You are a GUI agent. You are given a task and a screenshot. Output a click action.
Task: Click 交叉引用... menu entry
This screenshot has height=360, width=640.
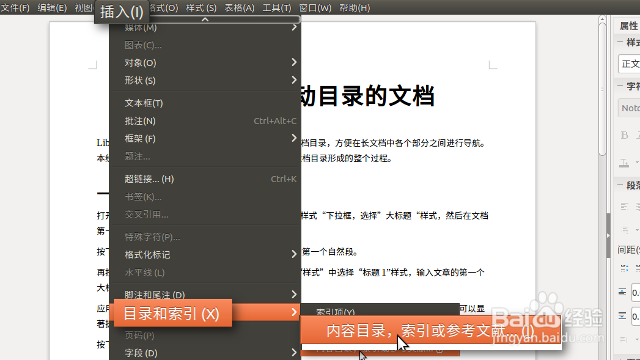point(205,215)
